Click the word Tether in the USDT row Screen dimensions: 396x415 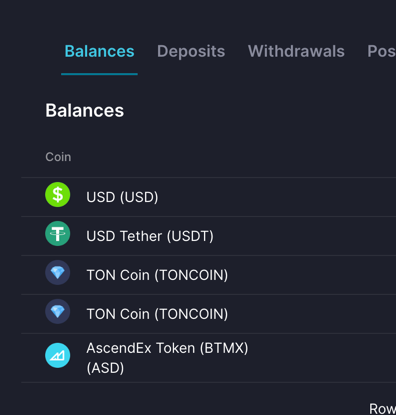(141, 236)
